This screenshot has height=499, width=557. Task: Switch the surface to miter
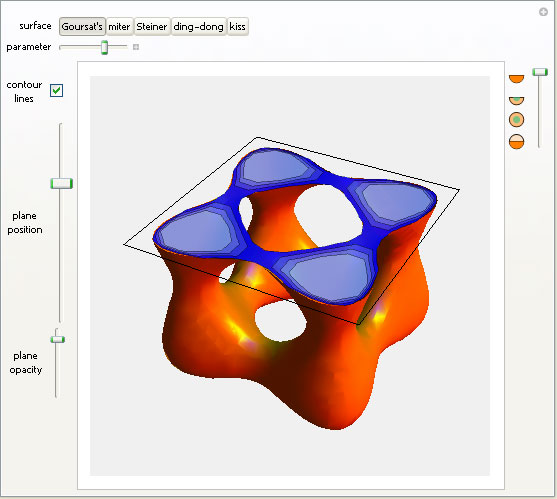tap(119, 27)
